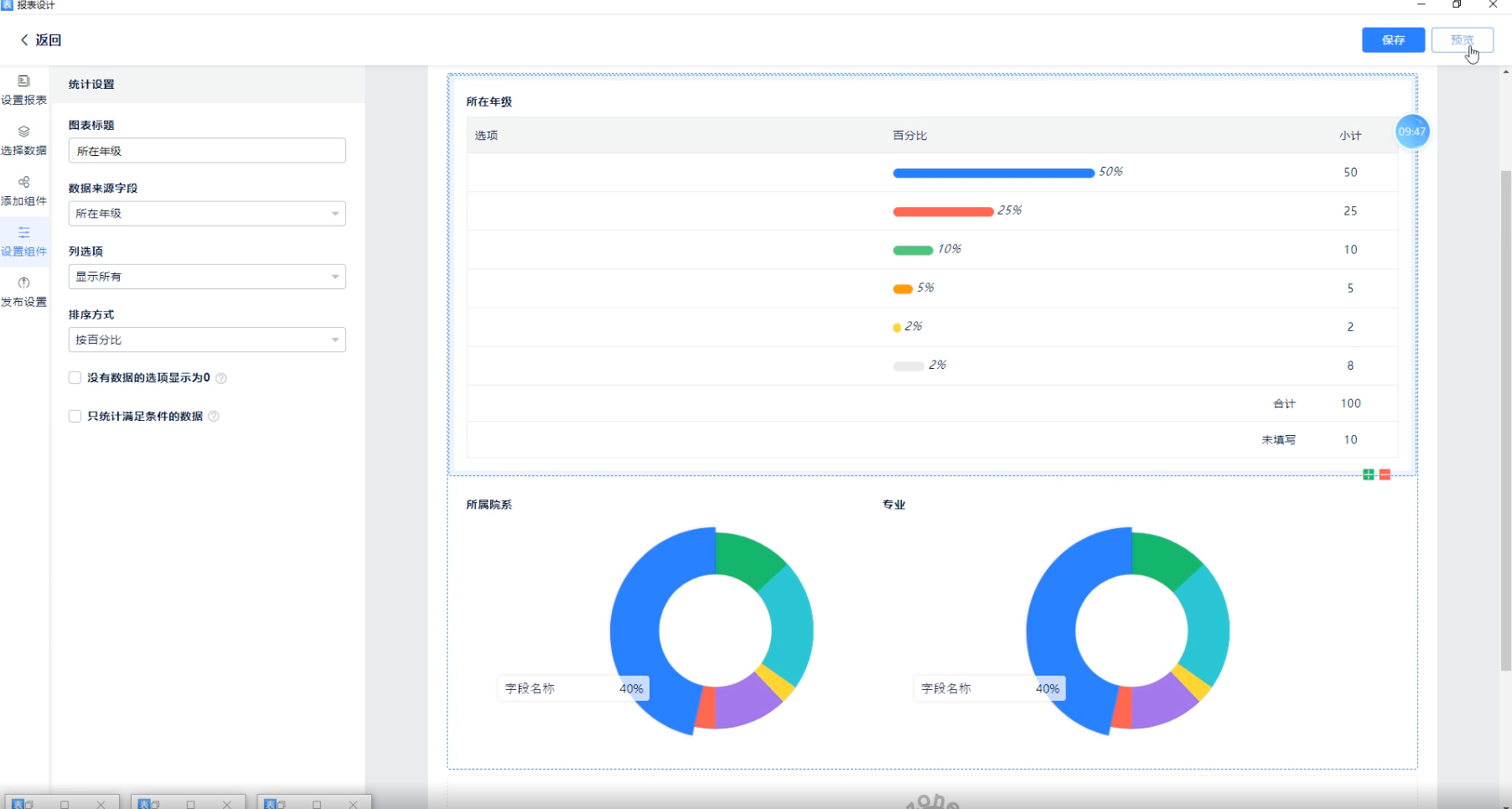Expand the 排序方式 dropdown showing 按百分比
The width and height of the screenshot is (1512, 809).
pyautogui.click(x=207, y=340)
